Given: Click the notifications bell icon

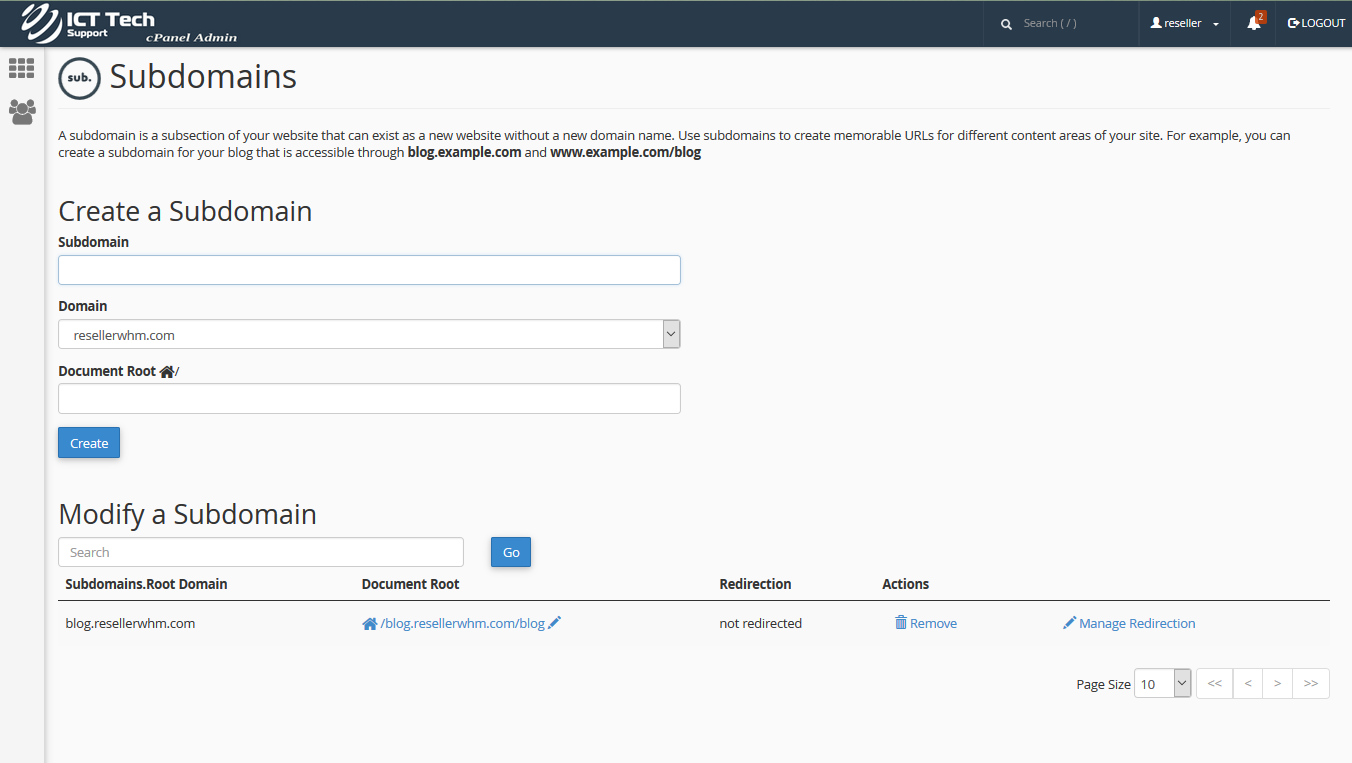Looking at the screenshot, I should pyautogui.click(x=1254, y=23).
